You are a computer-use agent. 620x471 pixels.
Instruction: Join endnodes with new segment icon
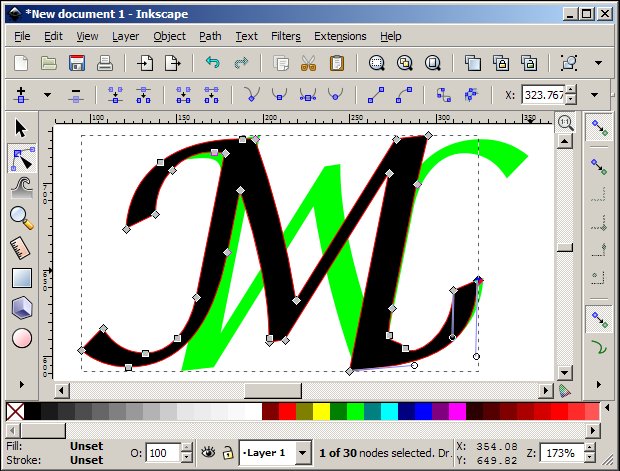(x=183, y=95)
